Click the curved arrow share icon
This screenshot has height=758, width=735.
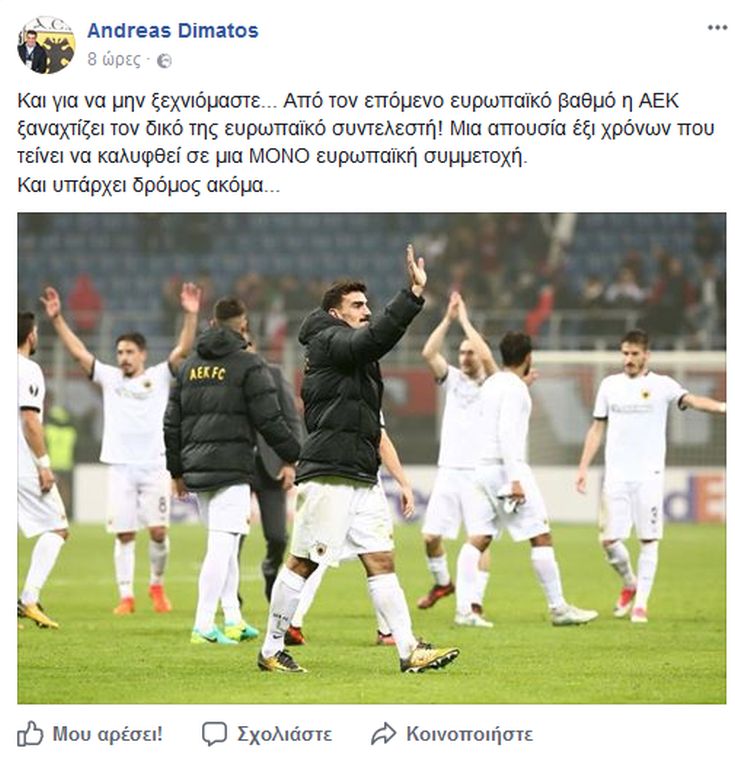[383, 734]
